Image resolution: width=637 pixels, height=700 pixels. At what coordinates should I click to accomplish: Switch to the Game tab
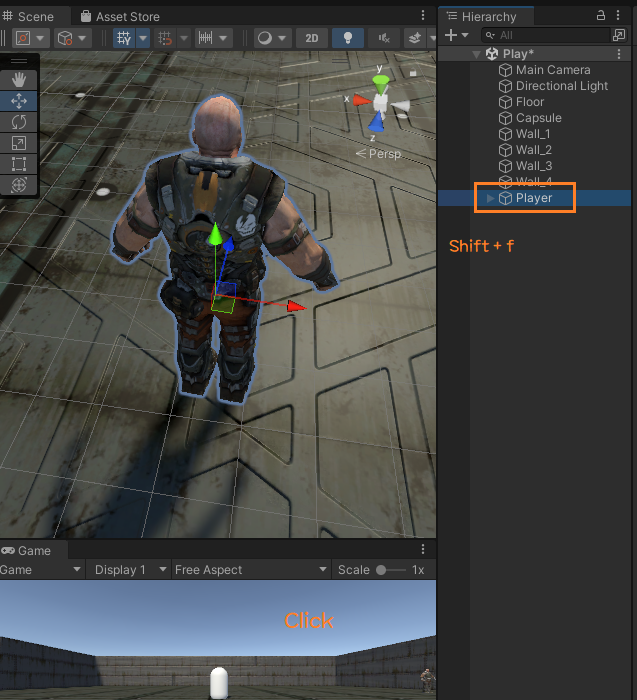tap(27, 550)
